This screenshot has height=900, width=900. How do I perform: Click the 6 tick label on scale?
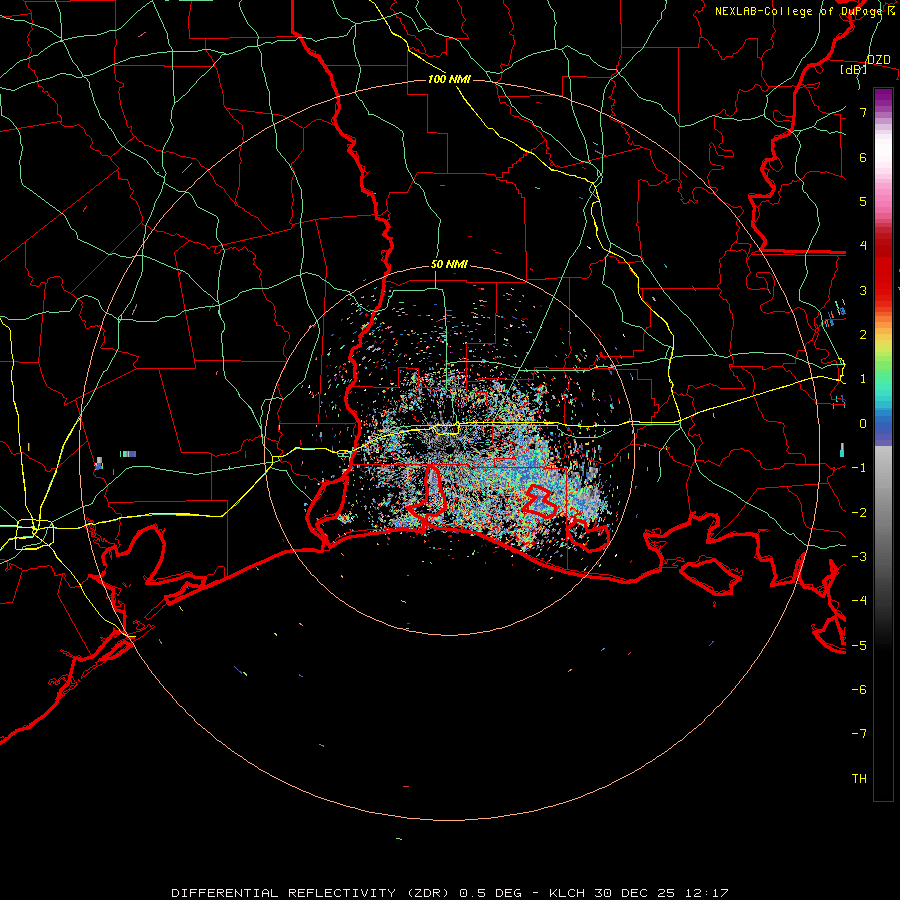coord(863,157)
